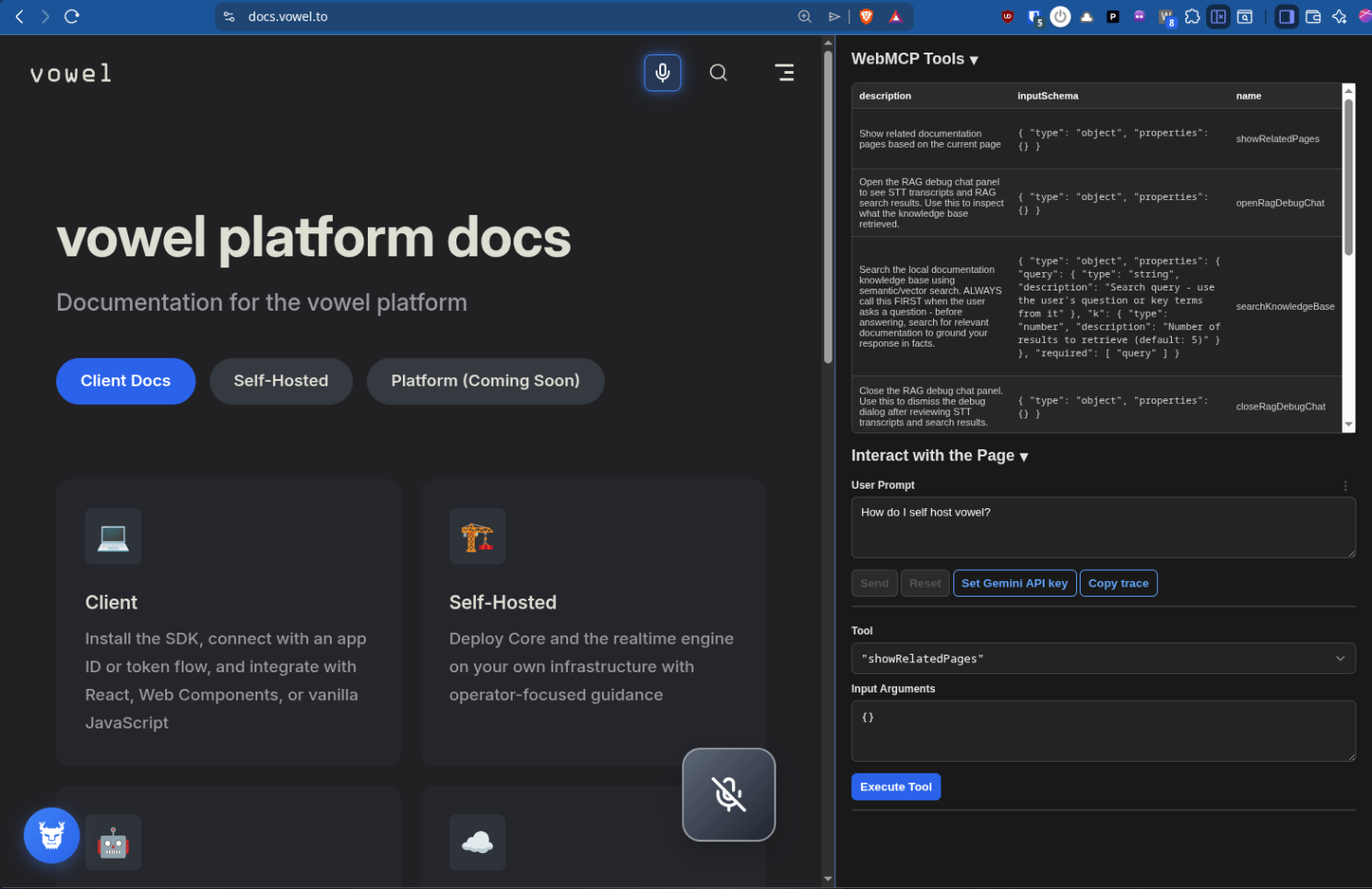
Task: Go back with the browser back arrow
Action: (x=19, y=17)
